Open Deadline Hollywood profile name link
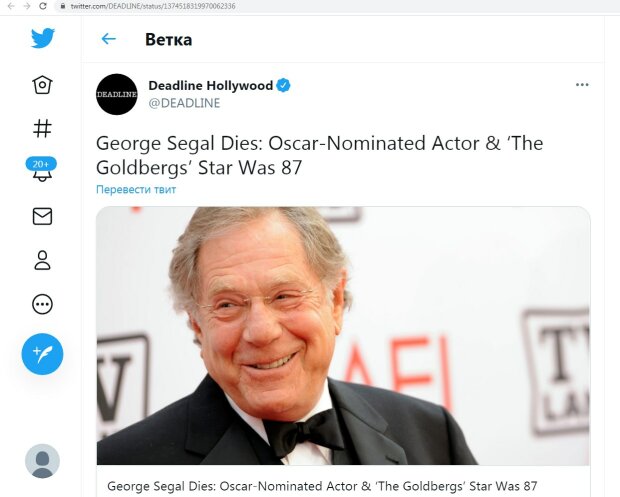Image resolution: width=620 pixels, height=497 pixels. [x=210, y=85]
